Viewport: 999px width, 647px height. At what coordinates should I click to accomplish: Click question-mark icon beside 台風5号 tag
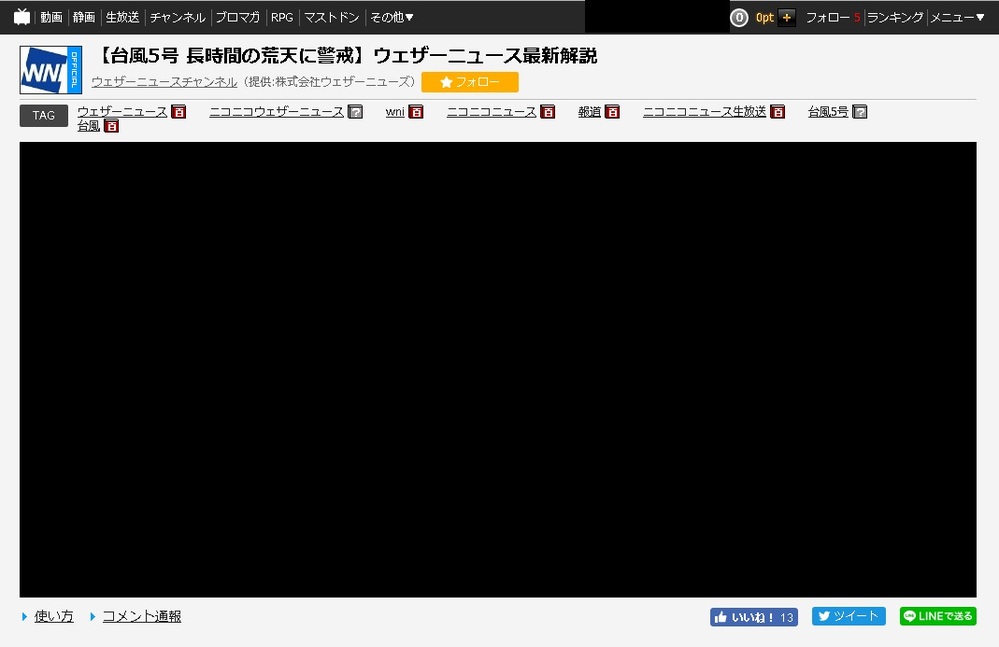(859, 112)
